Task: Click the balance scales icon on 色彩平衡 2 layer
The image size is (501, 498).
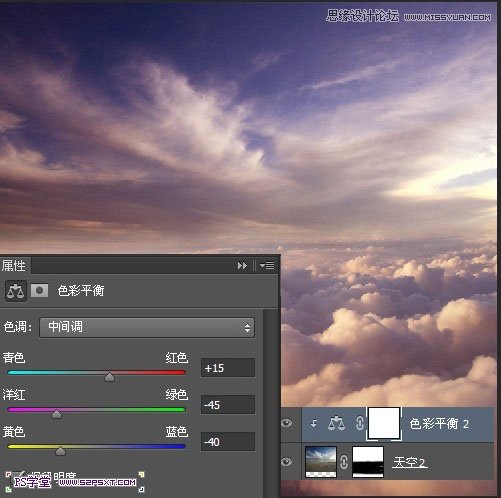Action: tap(336, 423)
